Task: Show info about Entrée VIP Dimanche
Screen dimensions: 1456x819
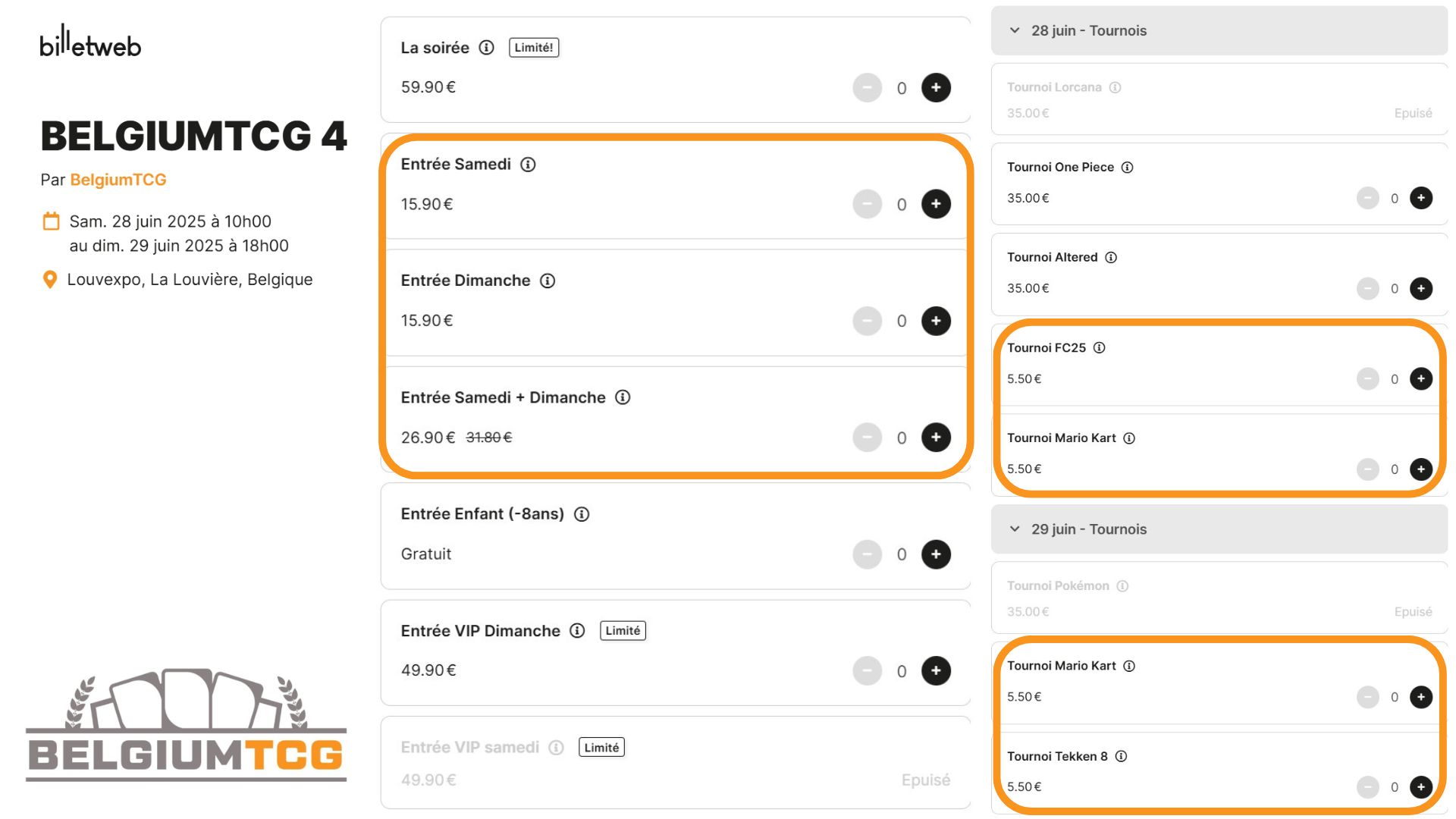Action: coord(577,631)
